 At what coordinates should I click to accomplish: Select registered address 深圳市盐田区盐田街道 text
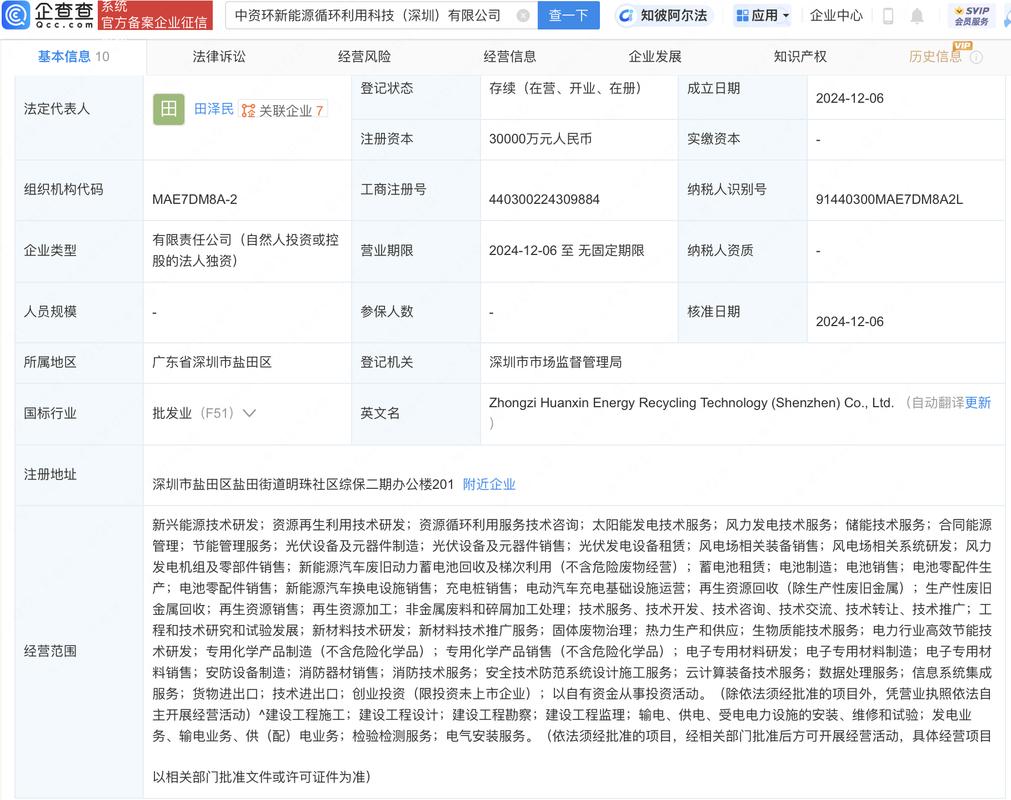(303, 484)
